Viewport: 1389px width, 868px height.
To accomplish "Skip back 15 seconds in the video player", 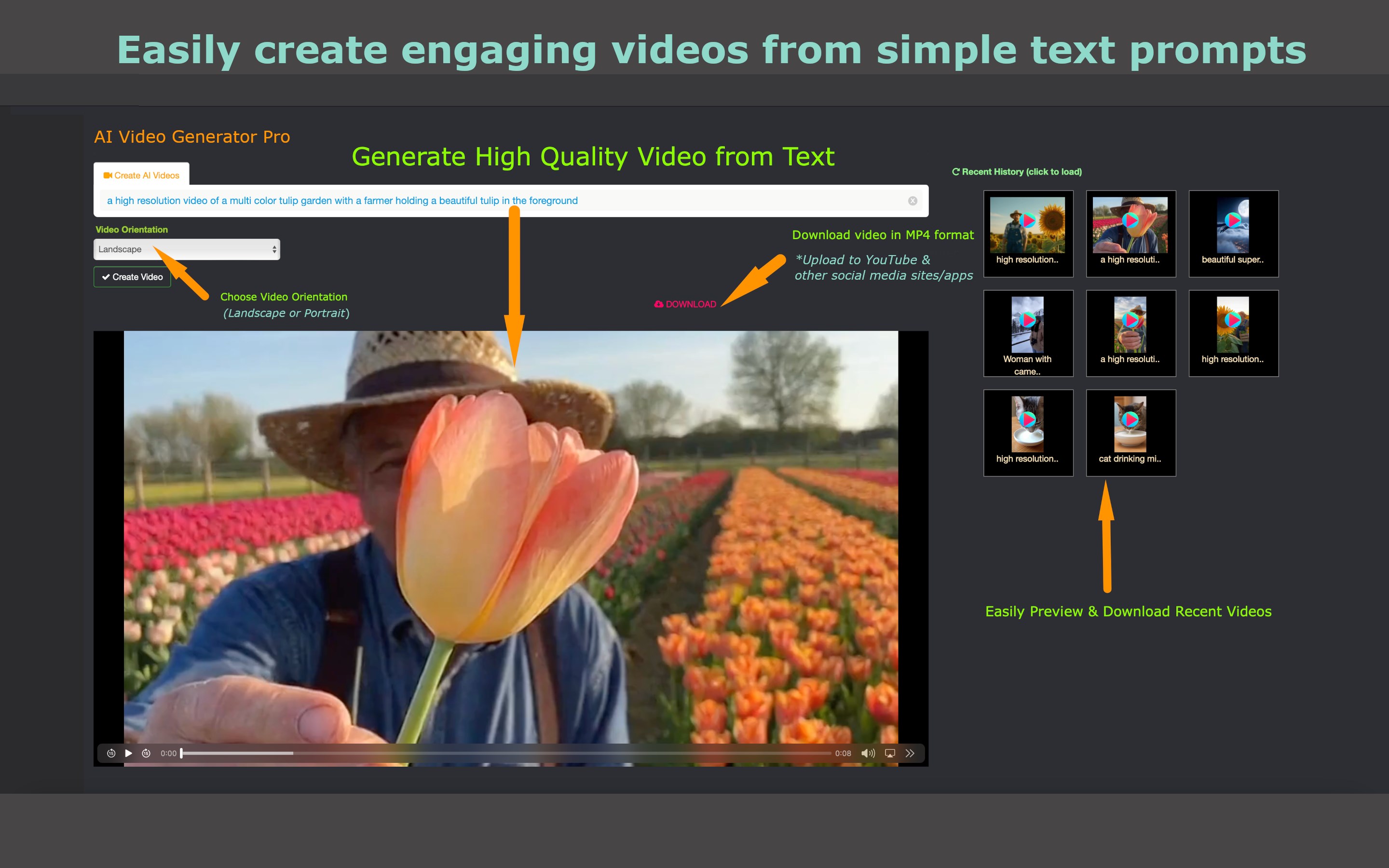I will (x=111, y=753).
